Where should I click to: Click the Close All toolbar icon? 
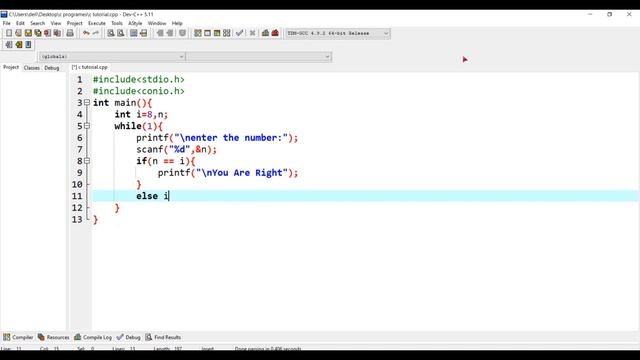pos(57,33)
